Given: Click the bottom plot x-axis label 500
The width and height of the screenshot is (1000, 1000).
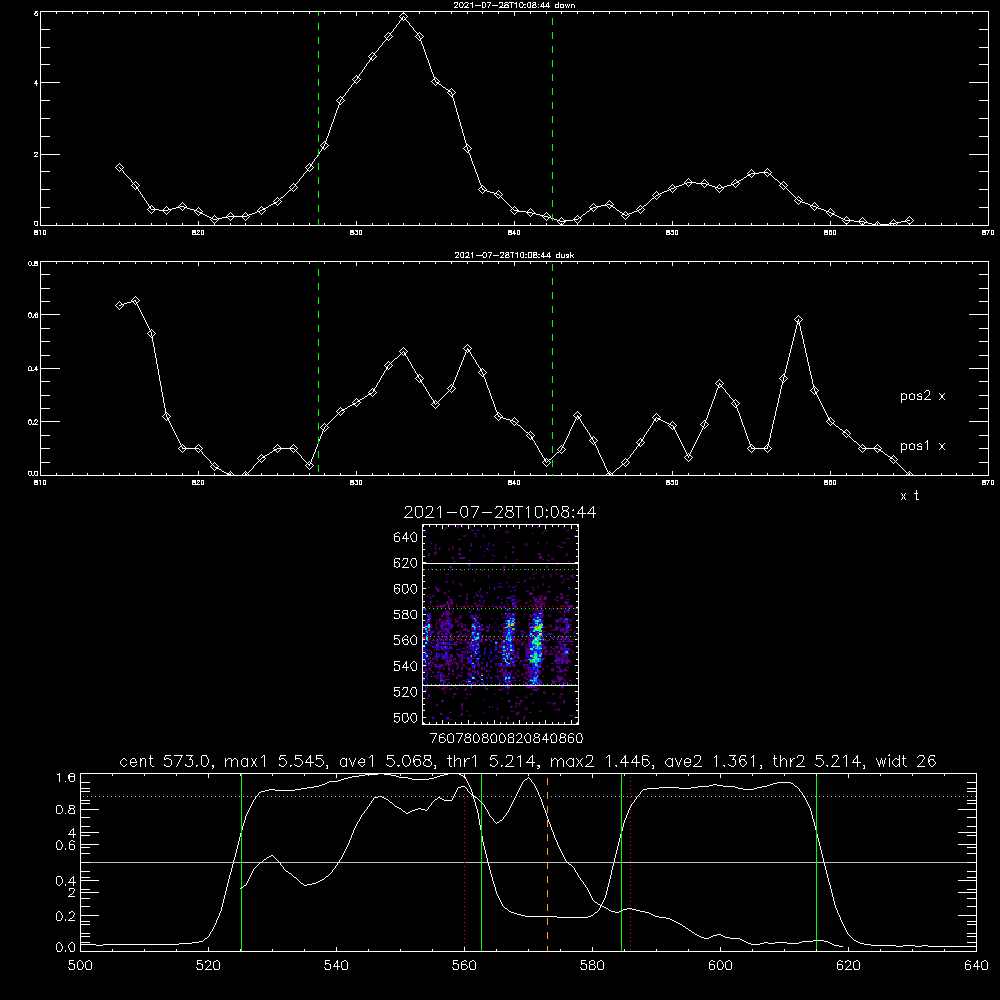Looking at the screenshot, I should click(x=80, y=966).
